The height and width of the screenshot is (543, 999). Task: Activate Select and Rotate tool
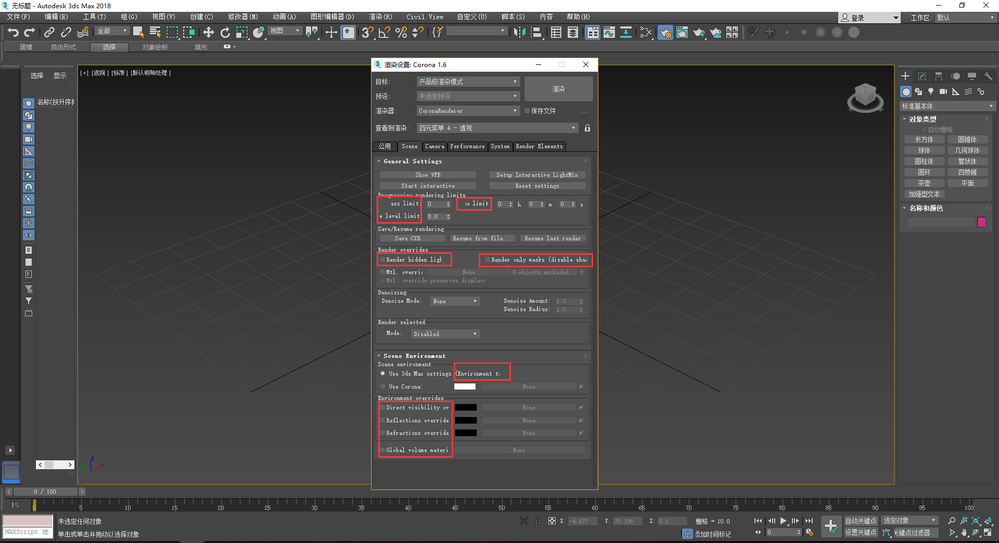(225, 32)
